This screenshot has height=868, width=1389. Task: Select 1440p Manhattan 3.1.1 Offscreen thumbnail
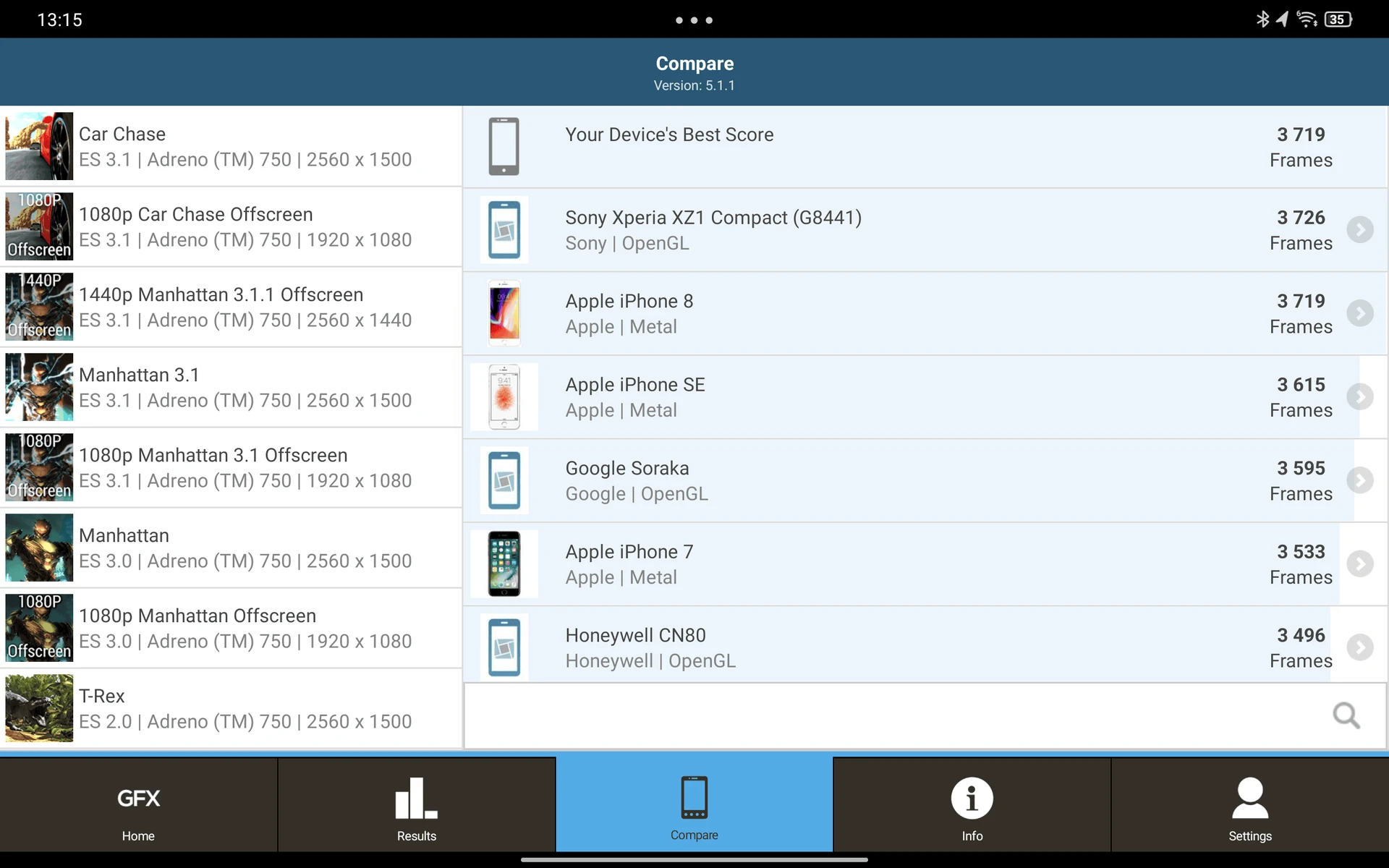[39, 307]
